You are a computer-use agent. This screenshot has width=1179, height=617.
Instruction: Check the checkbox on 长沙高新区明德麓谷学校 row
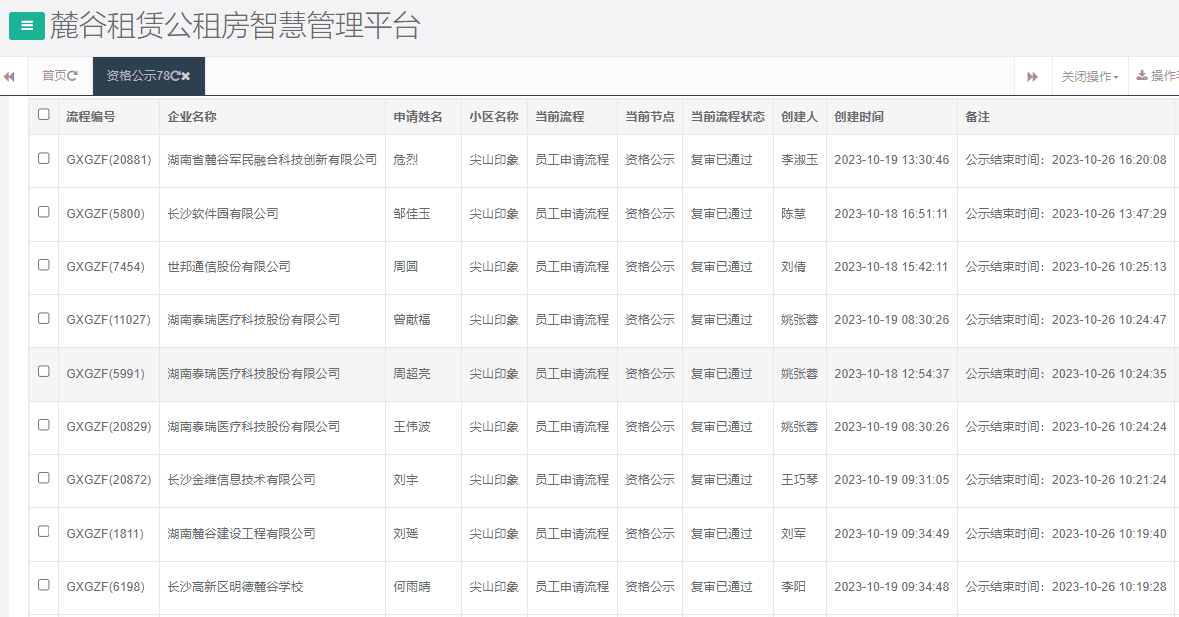[x=43, y=587]
